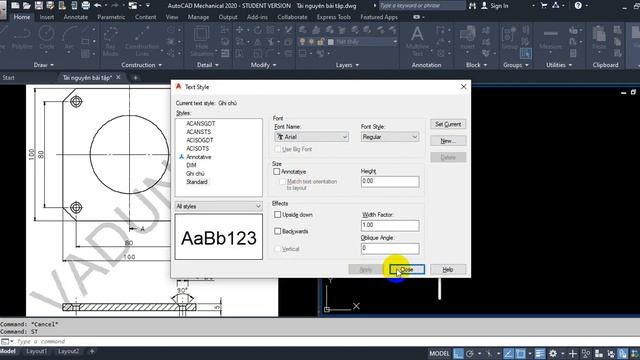Select the Annotative style in list
This screenshot has height=360, width=640.
pyautogui.click(x=198, y=157)
